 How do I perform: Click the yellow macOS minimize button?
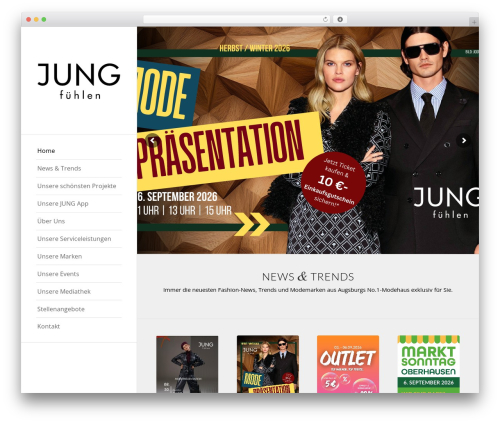tap(36, 20)
